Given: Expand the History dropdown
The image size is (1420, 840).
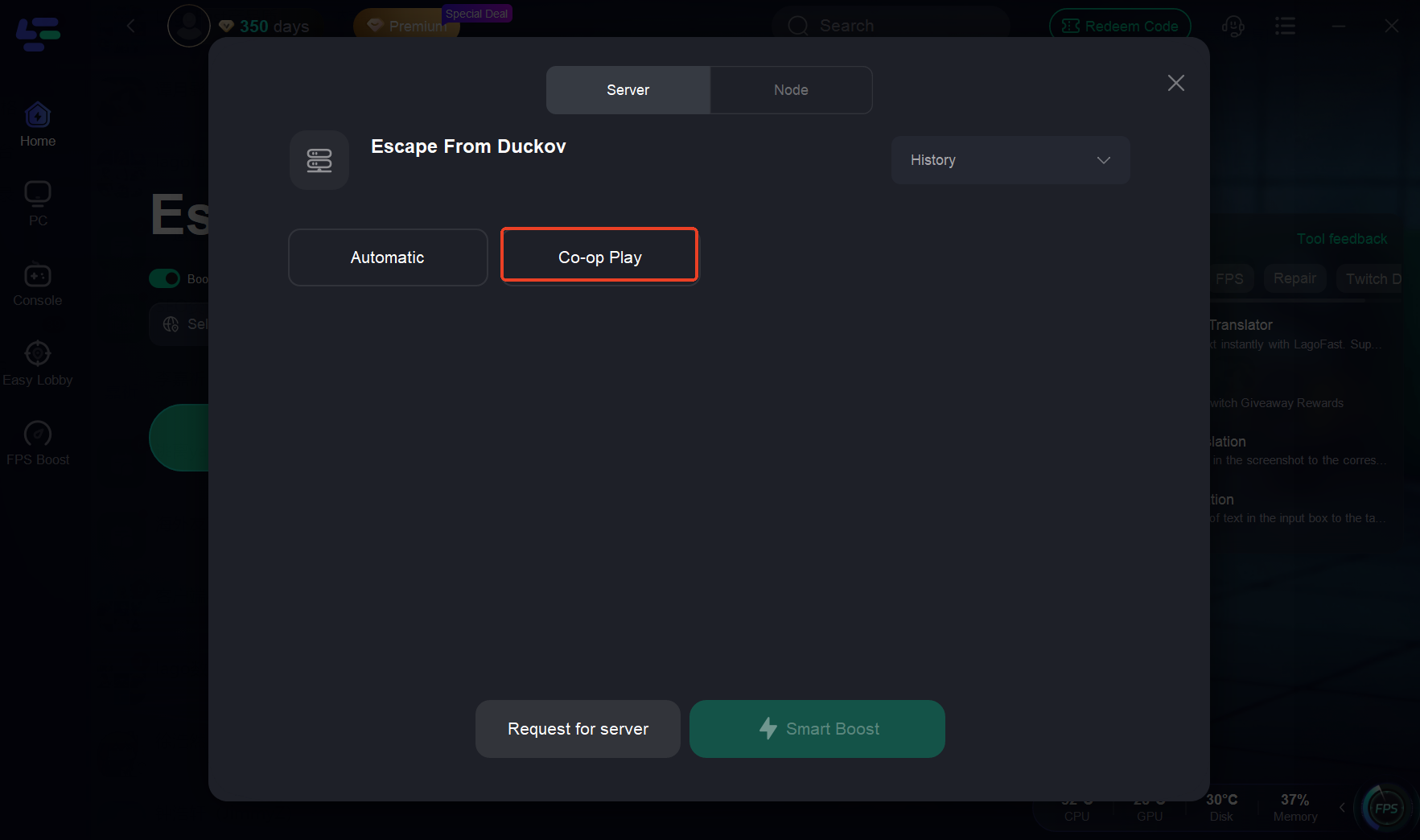Looking at the screenshot, I should pyautogui.click(x=1010, y=160).
